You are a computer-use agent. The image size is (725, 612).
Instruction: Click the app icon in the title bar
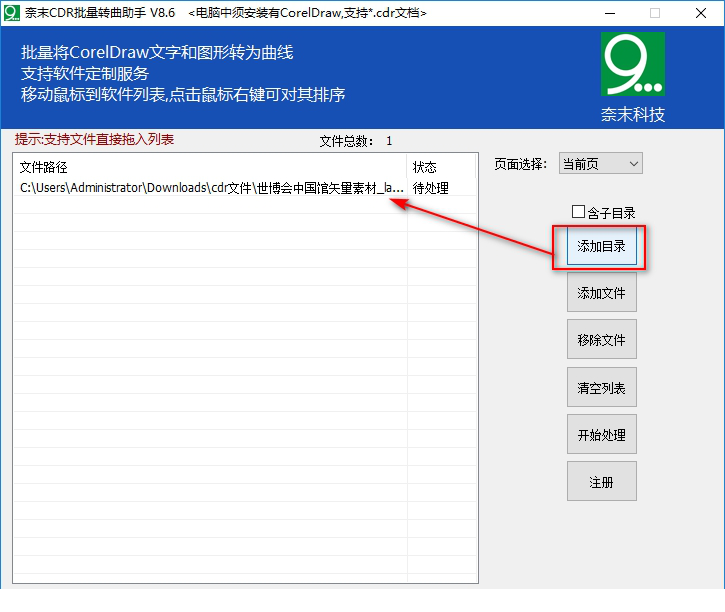coord(12,13)
